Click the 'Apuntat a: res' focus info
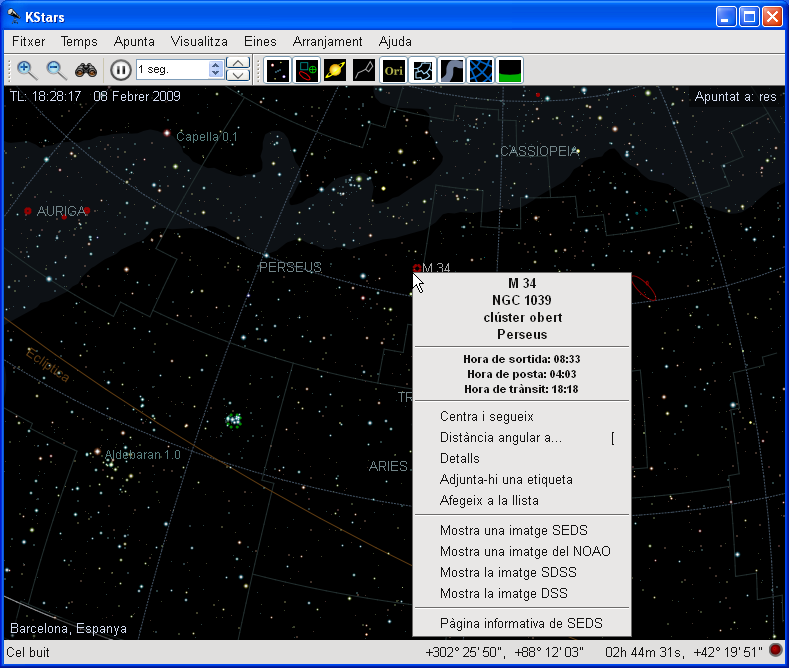 pyautogui.click(x=735, y=97)
